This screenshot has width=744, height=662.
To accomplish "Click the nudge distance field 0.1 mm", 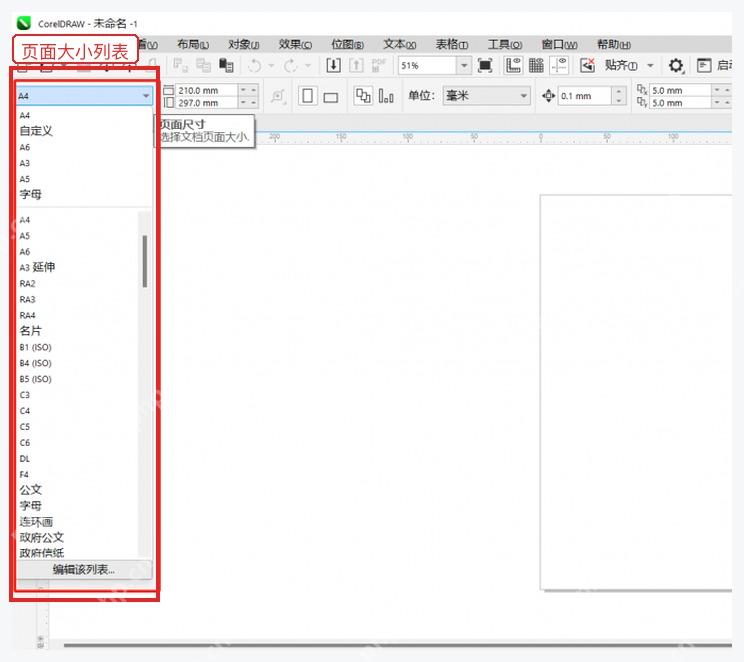I will pyautogui.click(x=586, y=95).
